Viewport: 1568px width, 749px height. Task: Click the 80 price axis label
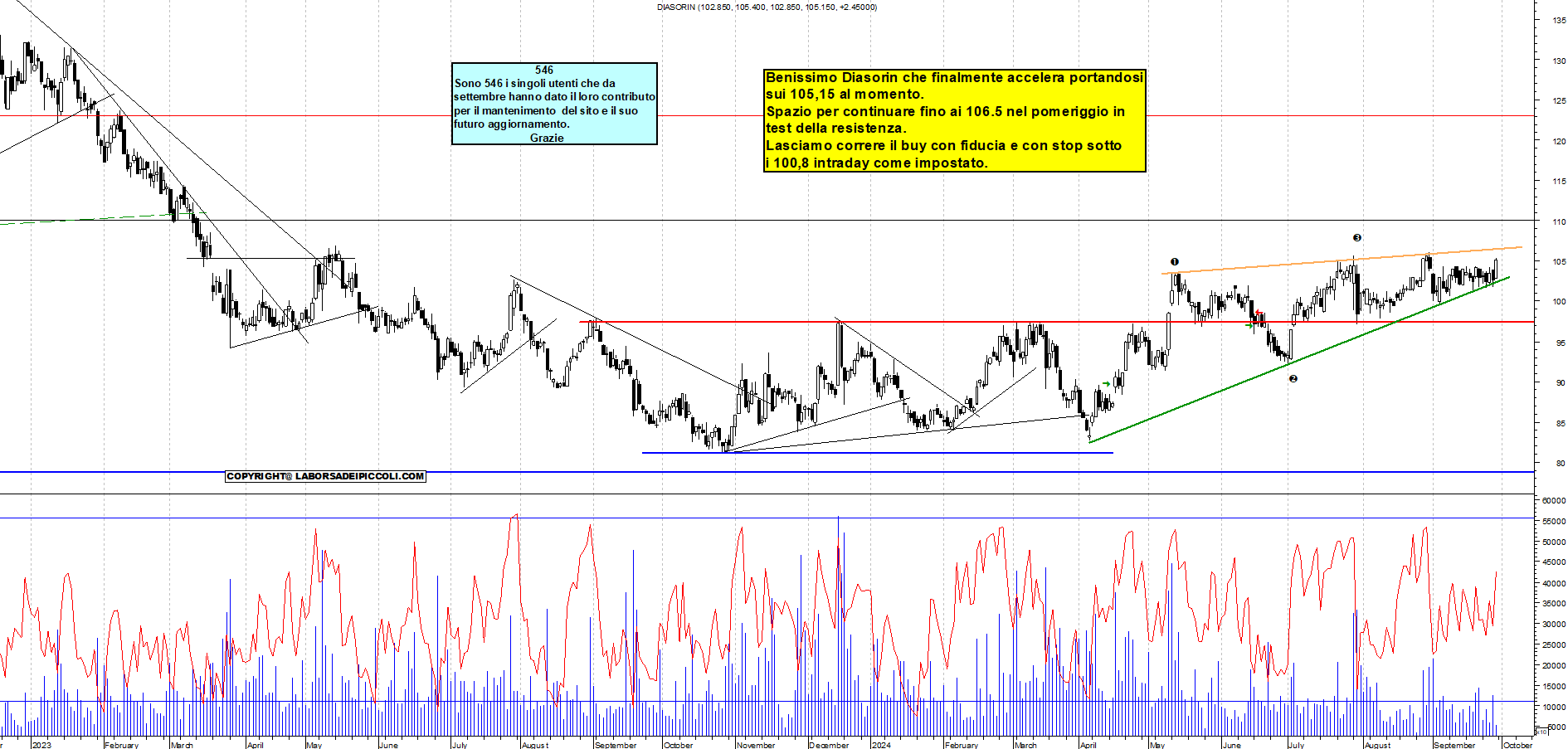click(1561, 463)
